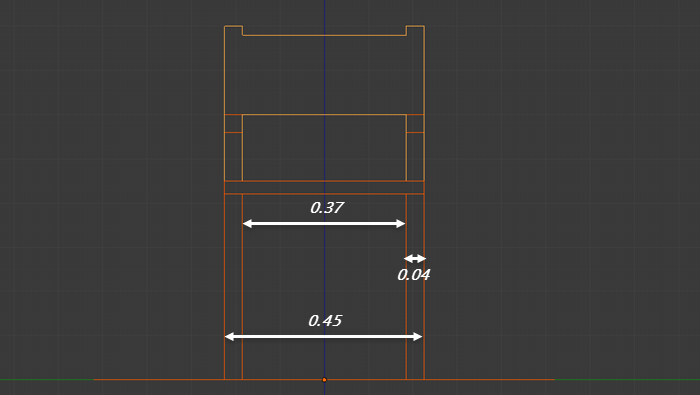Click the 0.45 dimension label
Image resolution: width=700 pixels, height=395 pixels.
325,321
